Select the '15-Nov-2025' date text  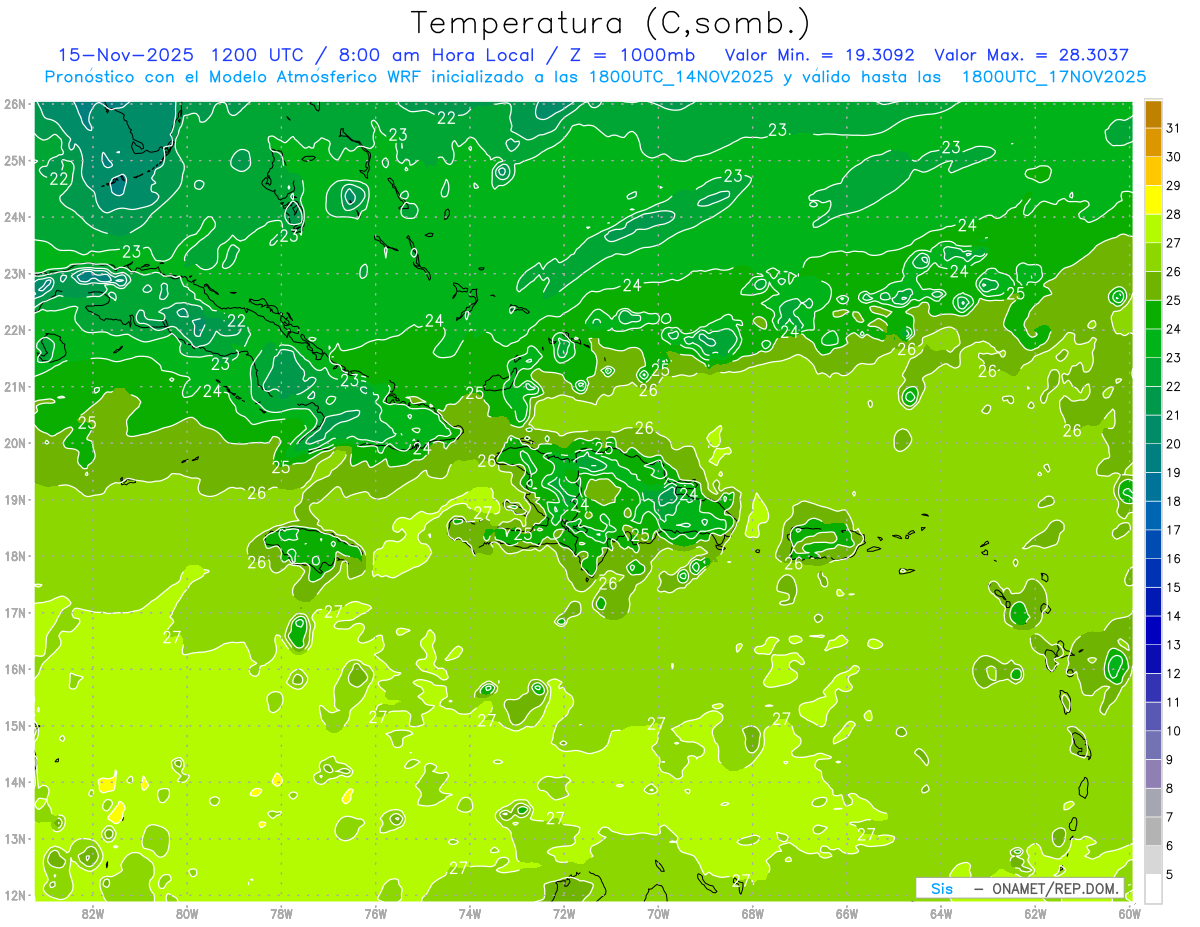(x=125, y=55)
